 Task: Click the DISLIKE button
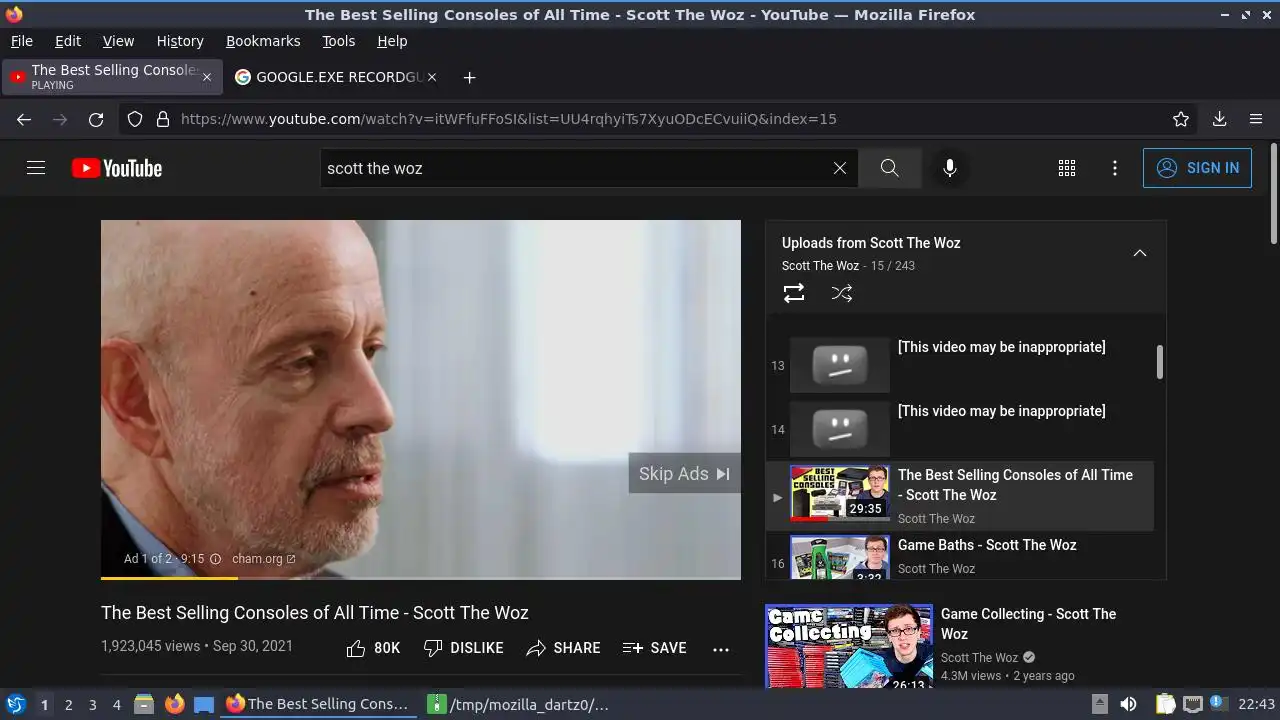[x=464, y=648]
